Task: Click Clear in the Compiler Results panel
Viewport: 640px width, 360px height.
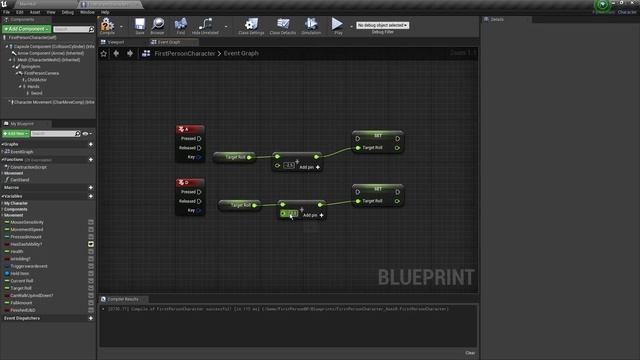Action: [470, 353]
